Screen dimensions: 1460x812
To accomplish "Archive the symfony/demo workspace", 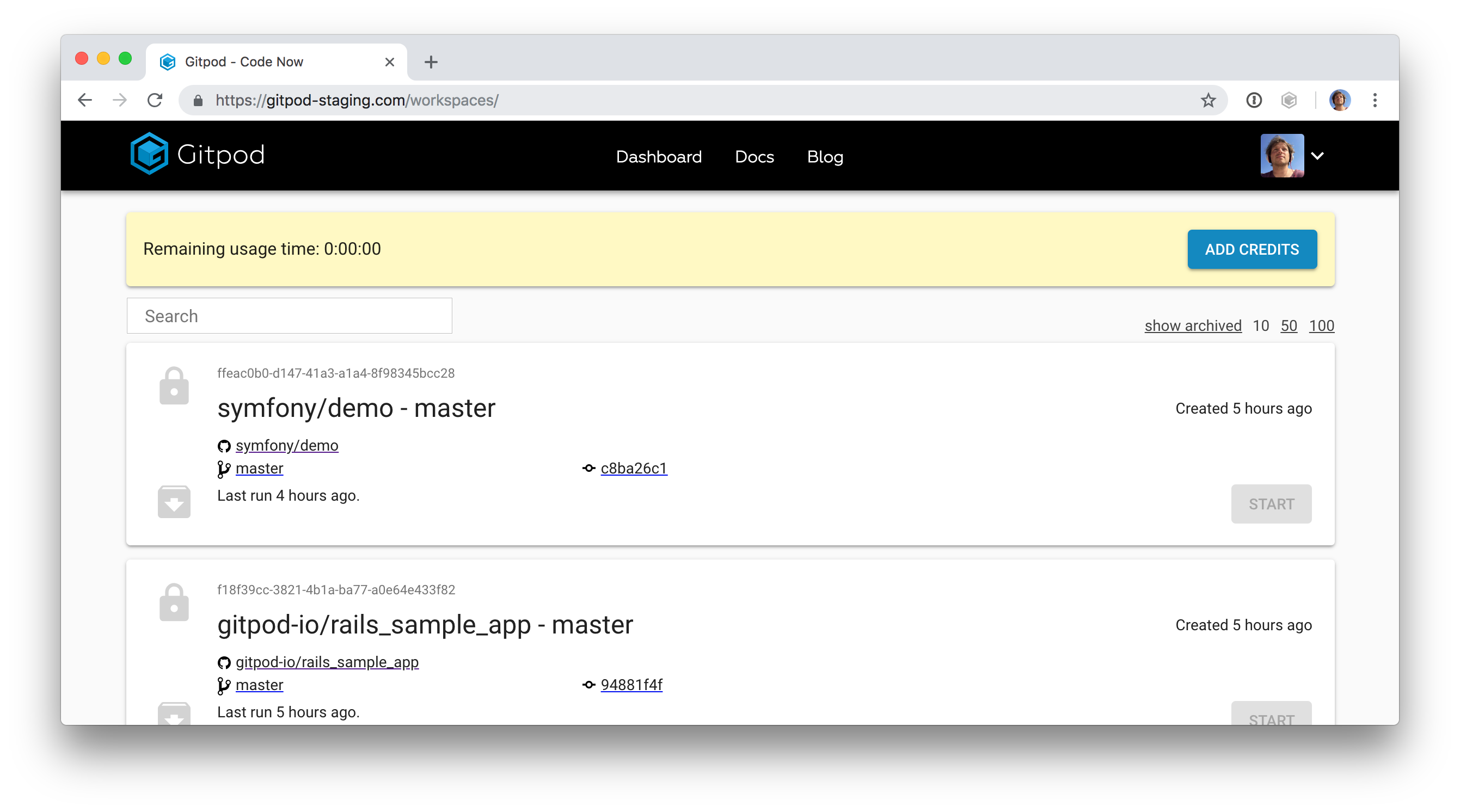I will click(x=174, y=502).
